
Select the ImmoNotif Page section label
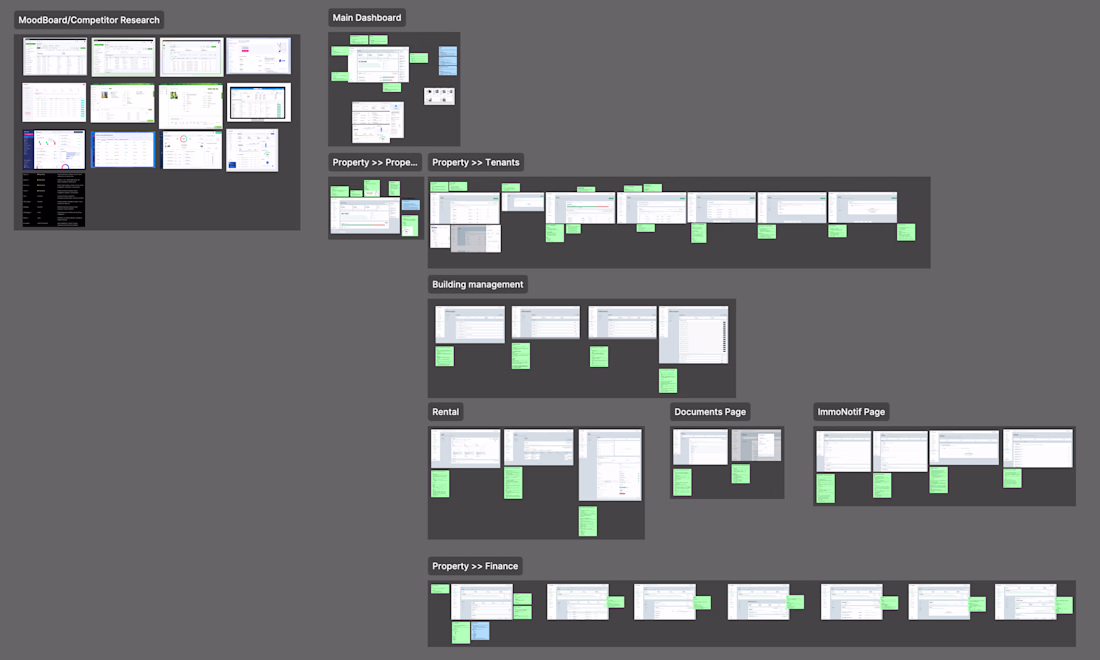click(851, 412)
